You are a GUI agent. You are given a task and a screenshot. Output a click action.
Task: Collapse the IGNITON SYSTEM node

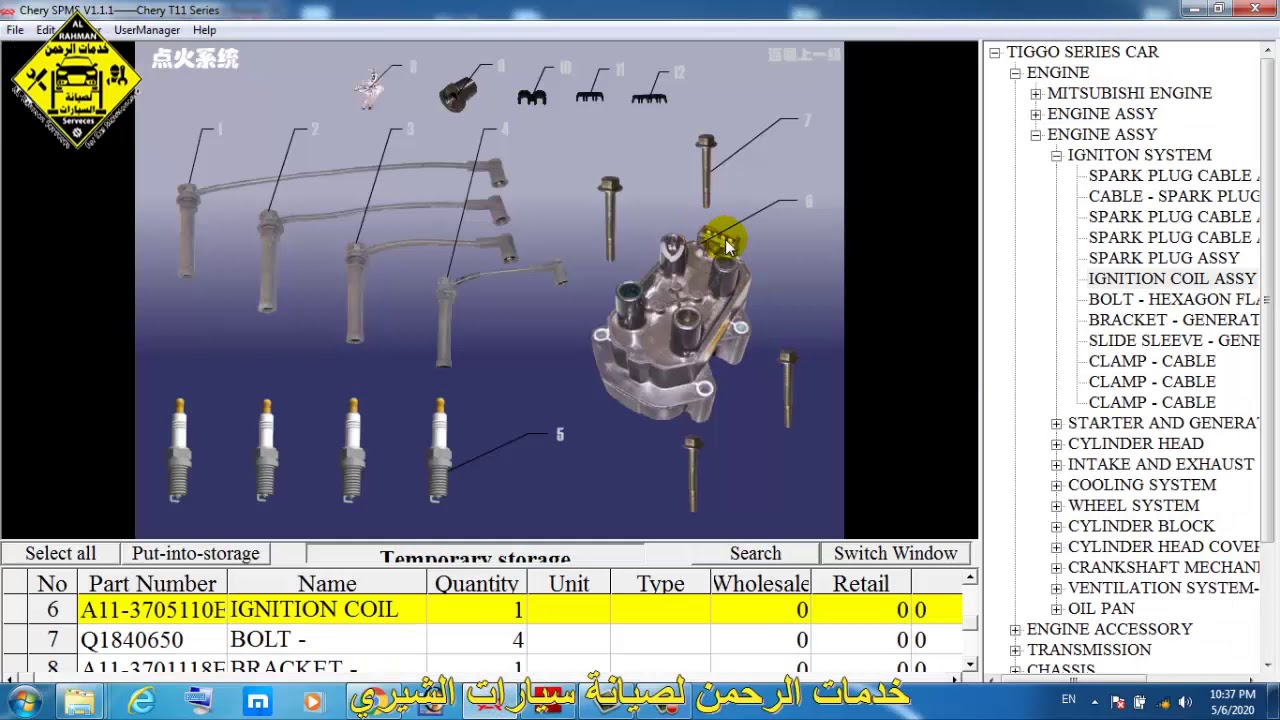(1056, 155)
